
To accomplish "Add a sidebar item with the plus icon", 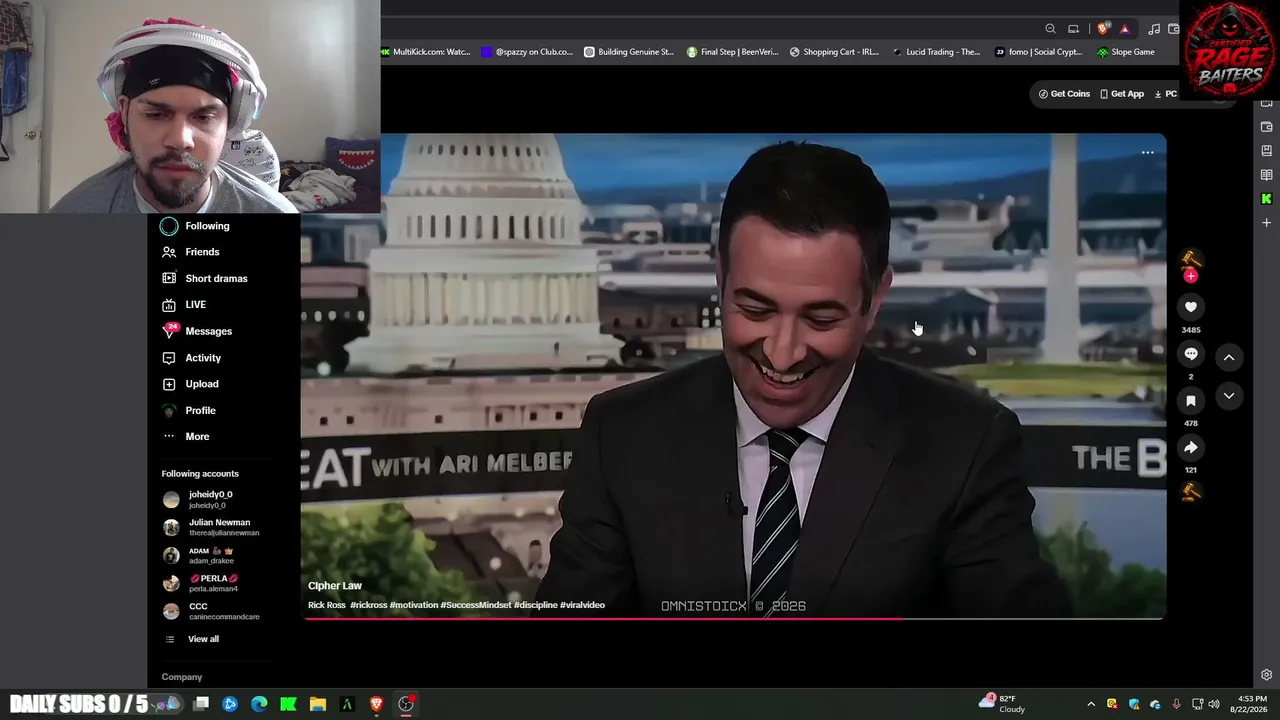I will click(x=1267, y=223).
